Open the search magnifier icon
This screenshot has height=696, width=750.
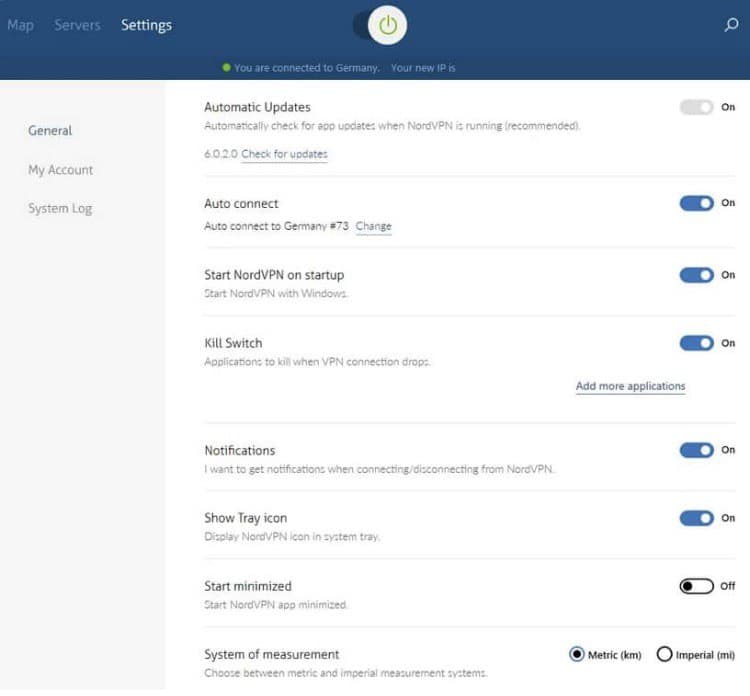(731, 24)
